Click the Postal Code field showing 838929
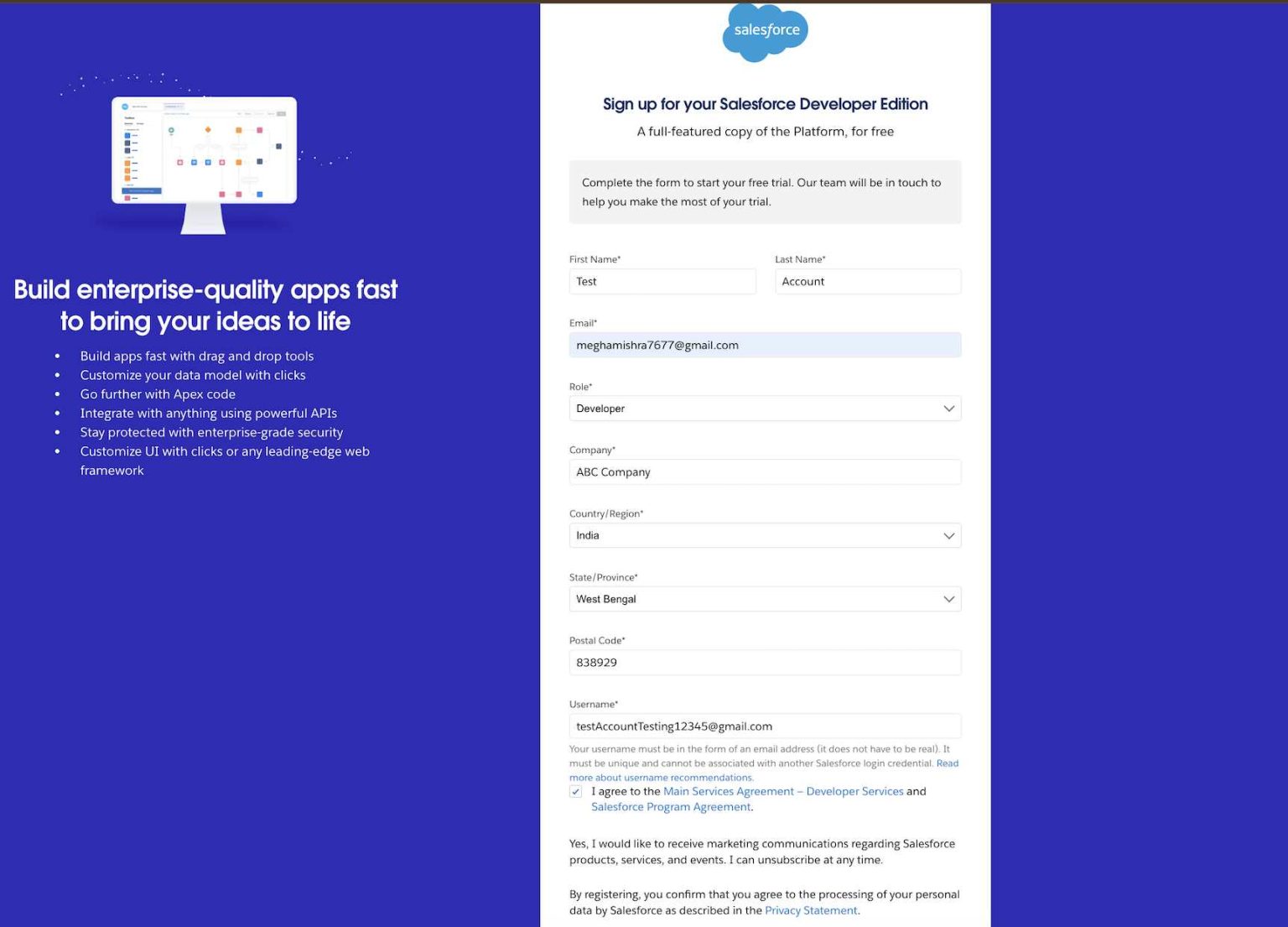Screen dimensions: 1288x927 765,662
